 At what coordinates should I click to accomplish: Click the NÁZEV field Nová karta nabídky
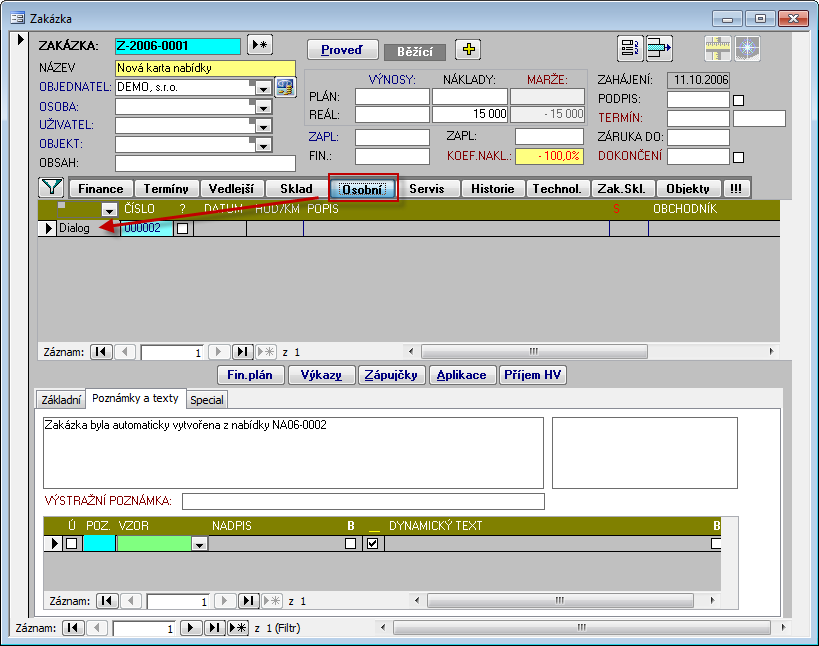coord(205,68)
